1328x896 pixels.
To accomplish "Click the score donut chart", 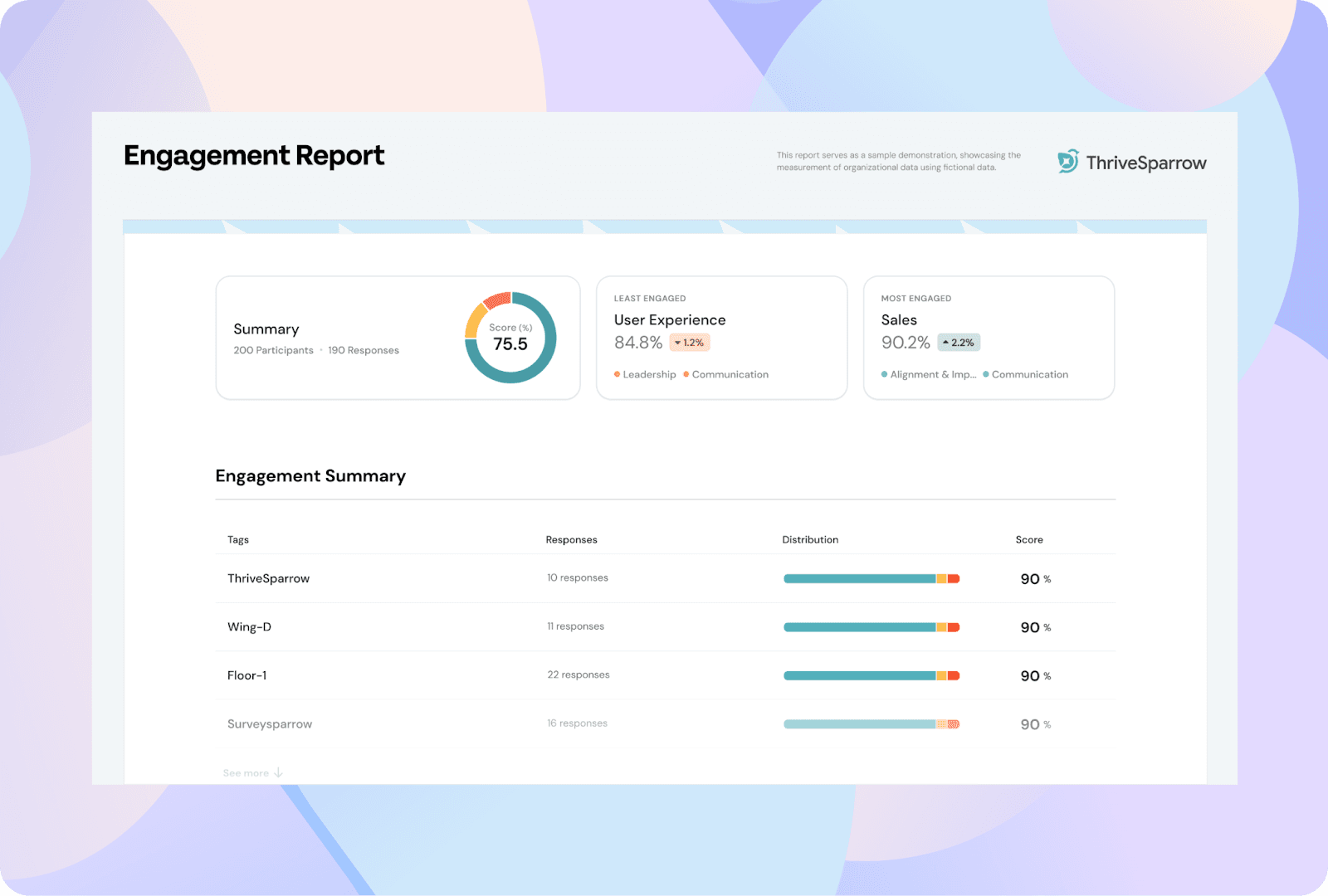I will [x=510, y=338].
